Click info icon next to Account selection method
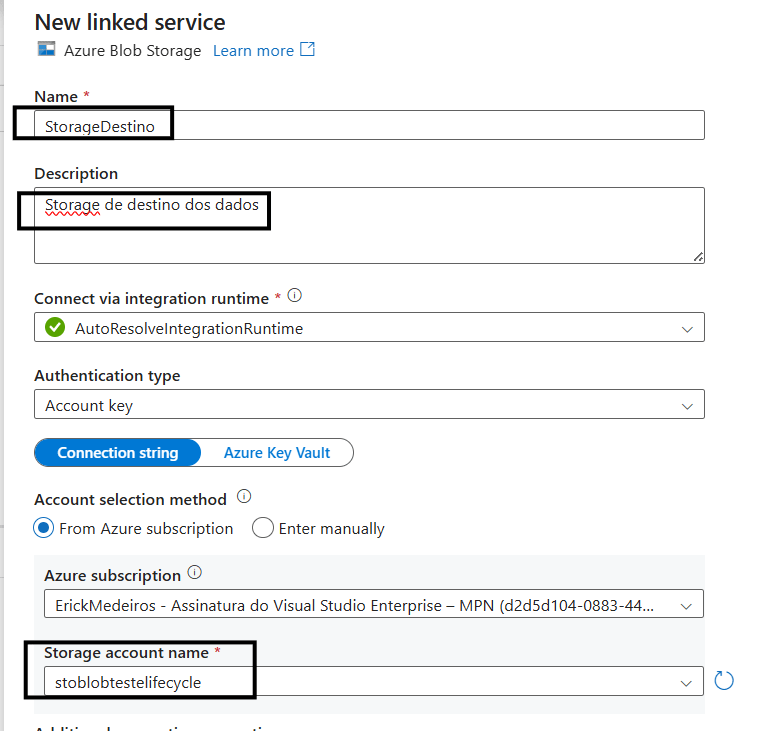The height and width of the screenshot is (731, 757). (244, 497)
